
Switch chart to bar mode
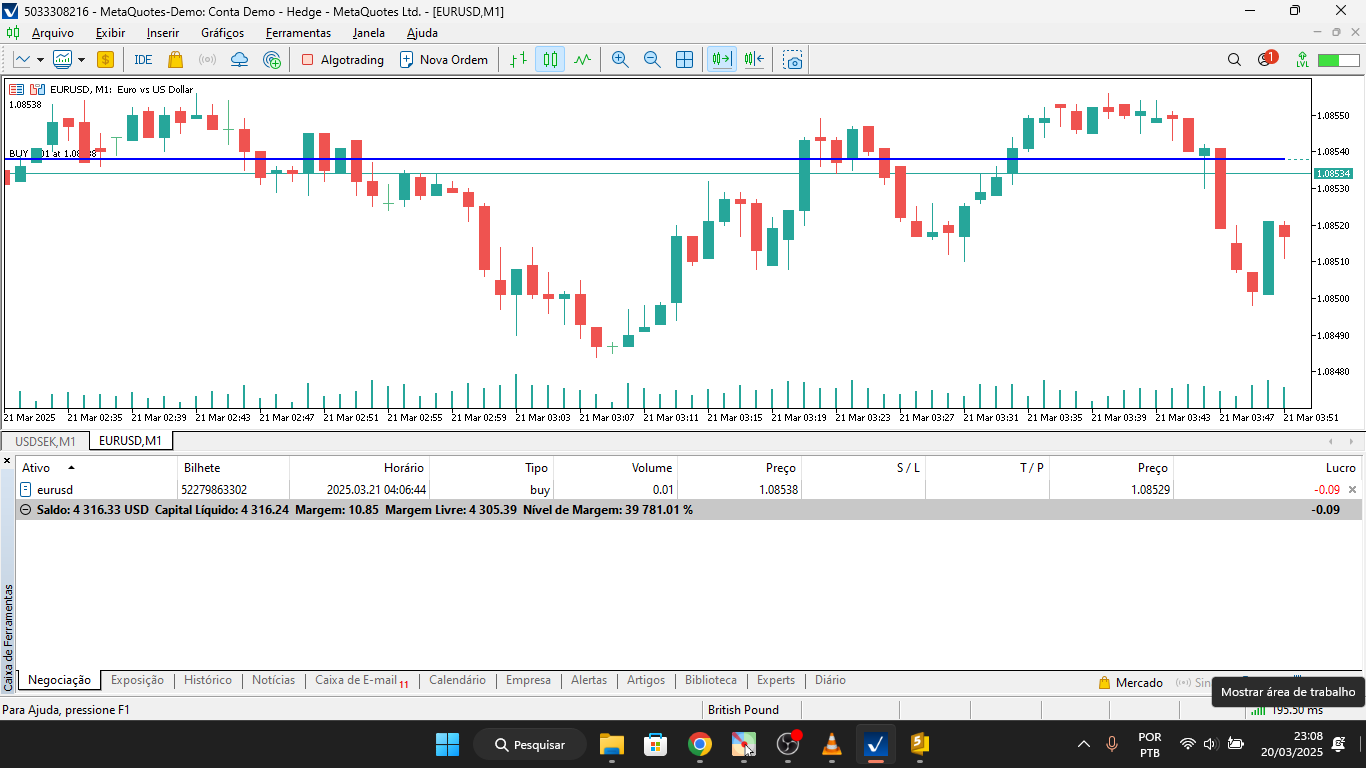coord(517,59)
